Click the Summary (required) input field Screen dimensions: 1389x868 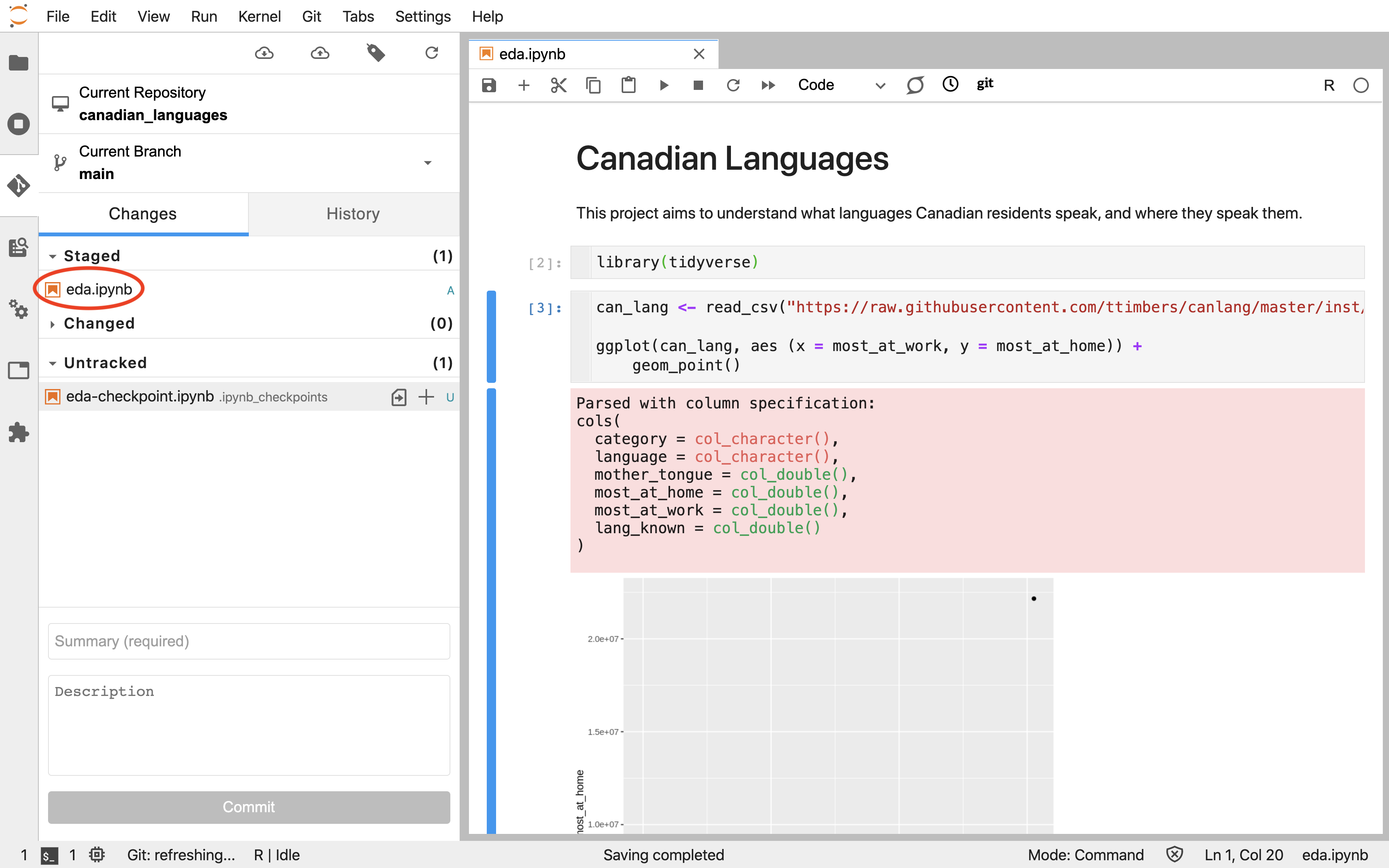pyautogui.click(x=248, y=641)
